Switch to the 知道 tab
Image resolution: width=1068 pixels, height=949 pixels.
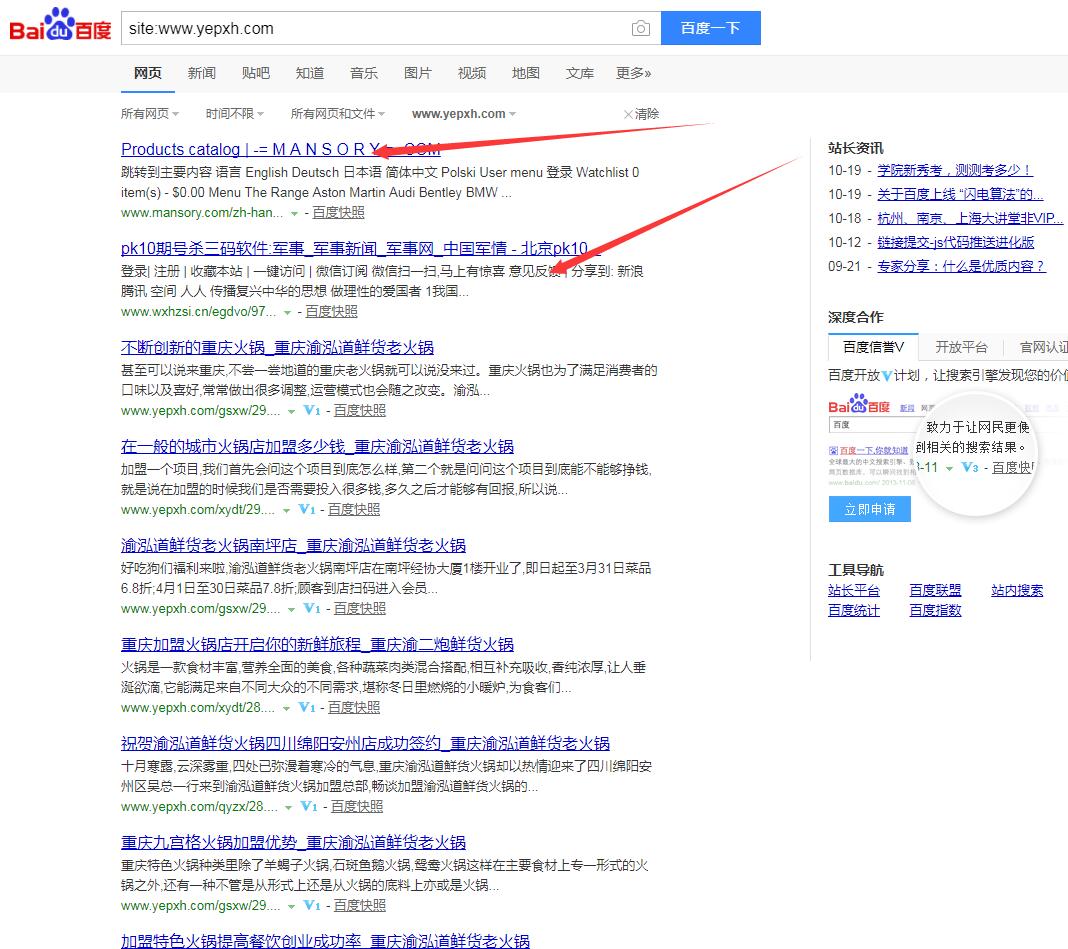310,73
